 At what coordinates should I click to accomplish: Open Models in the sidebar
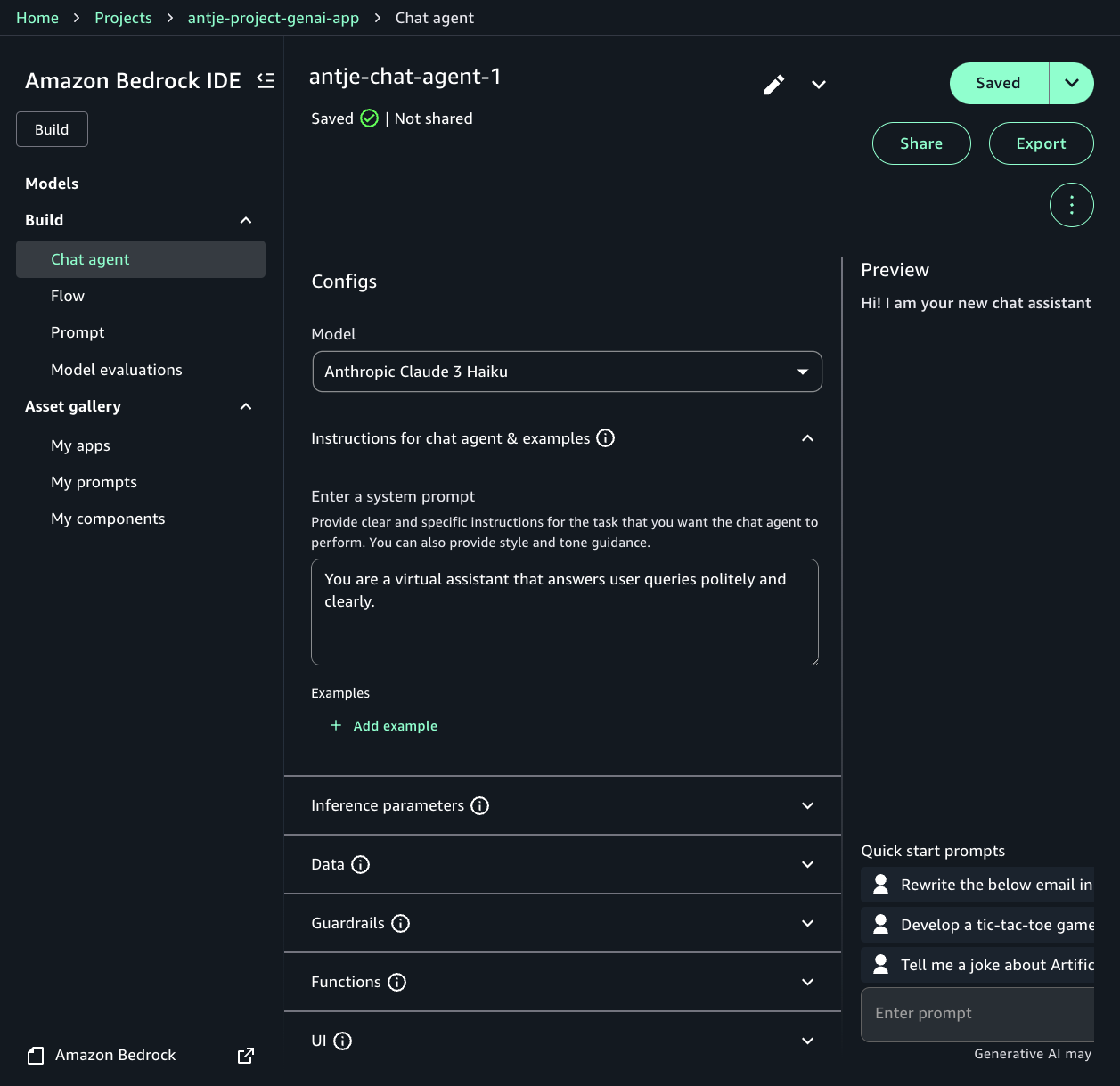(52, 184)
